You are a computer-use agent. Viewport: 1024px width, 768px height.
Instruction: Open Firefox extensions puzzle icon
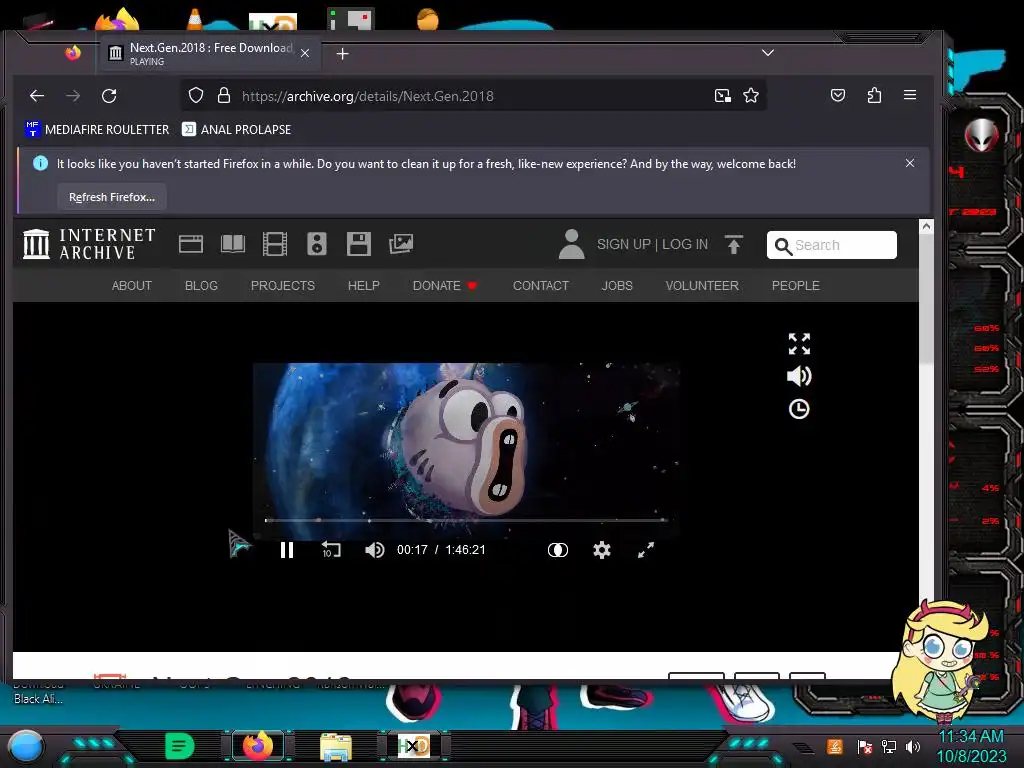[874, 96]
